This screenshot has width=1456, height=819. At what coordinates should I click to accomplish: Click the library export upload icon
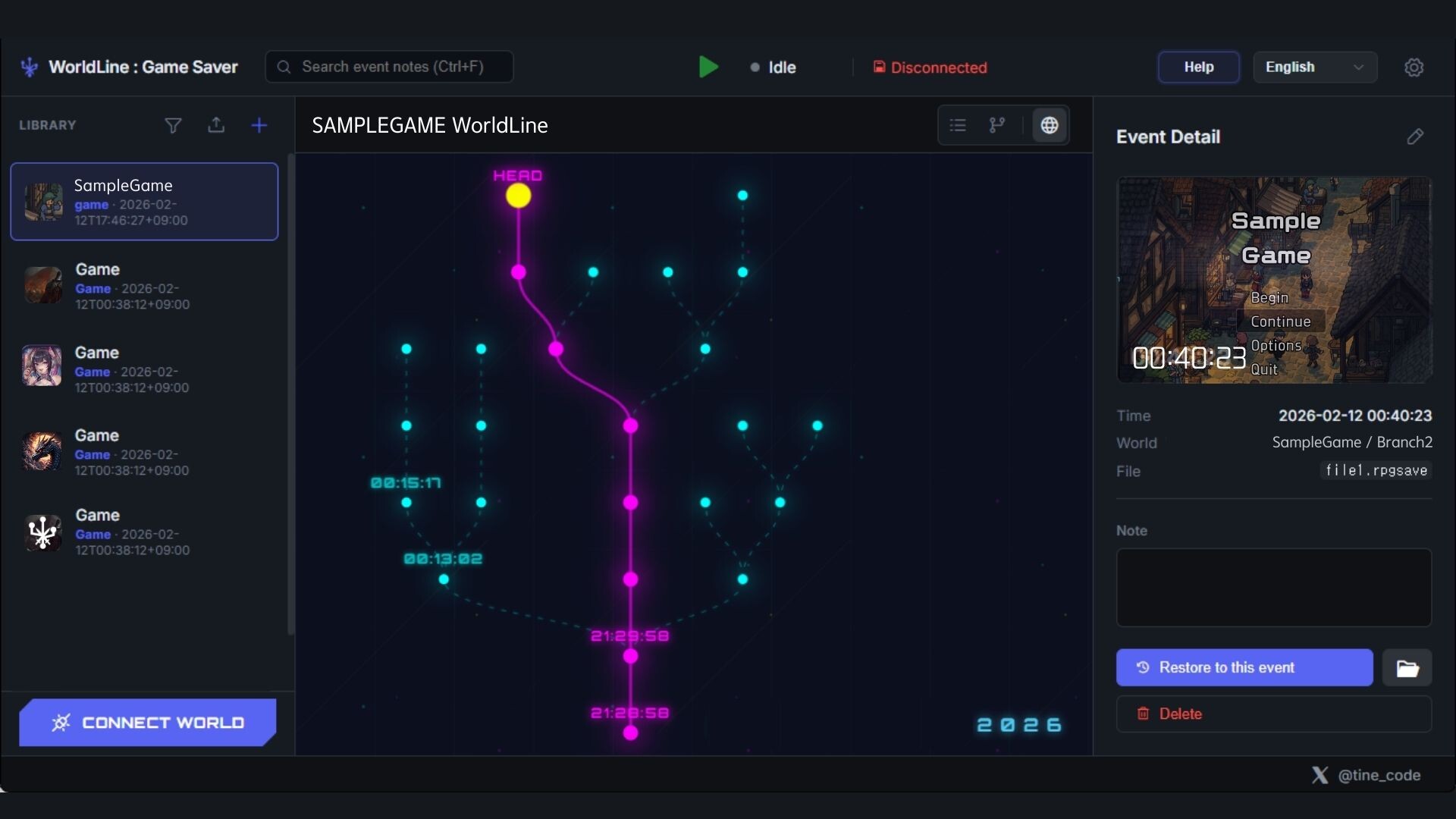click(216, 125)
